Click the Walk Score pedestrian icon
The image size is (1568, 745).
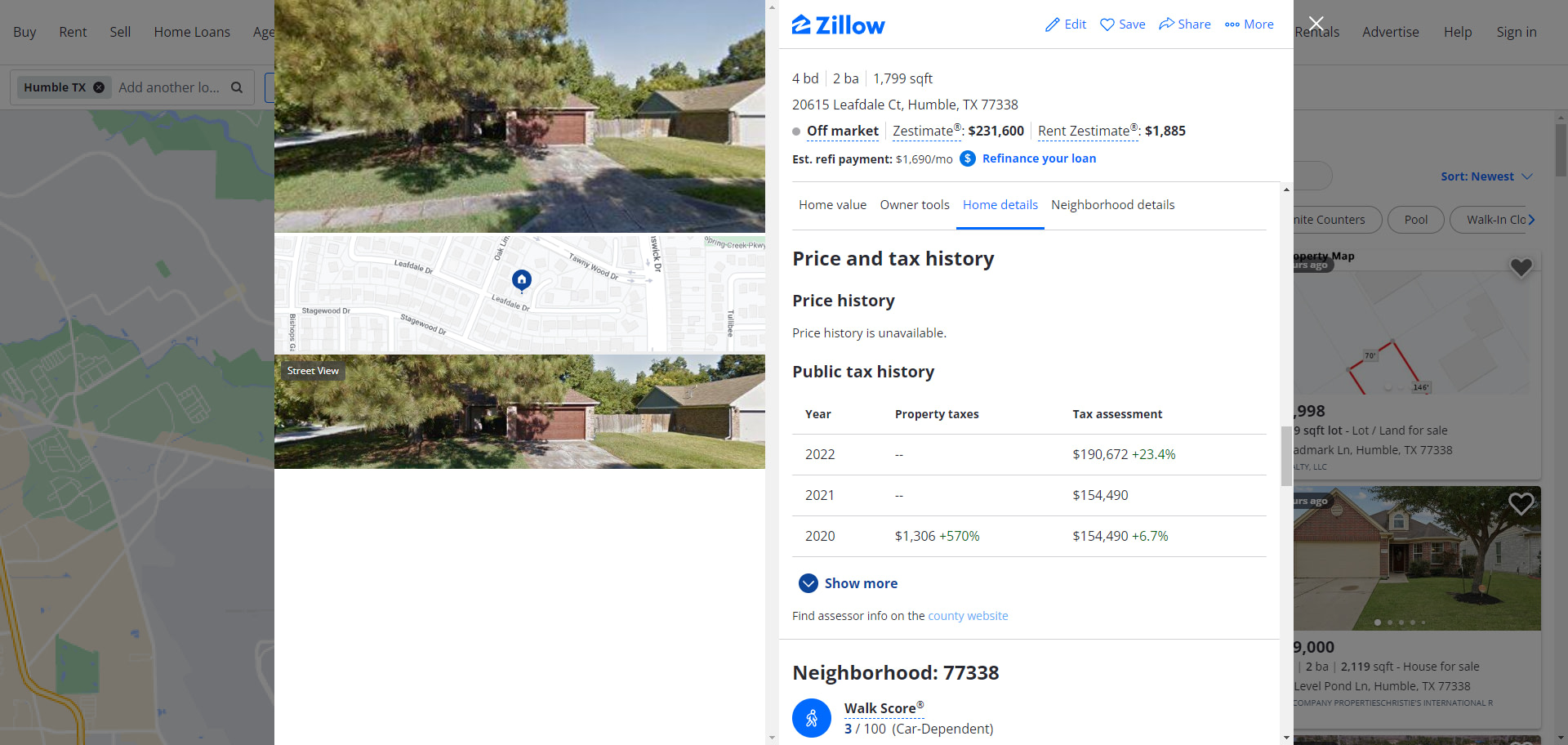812,718
